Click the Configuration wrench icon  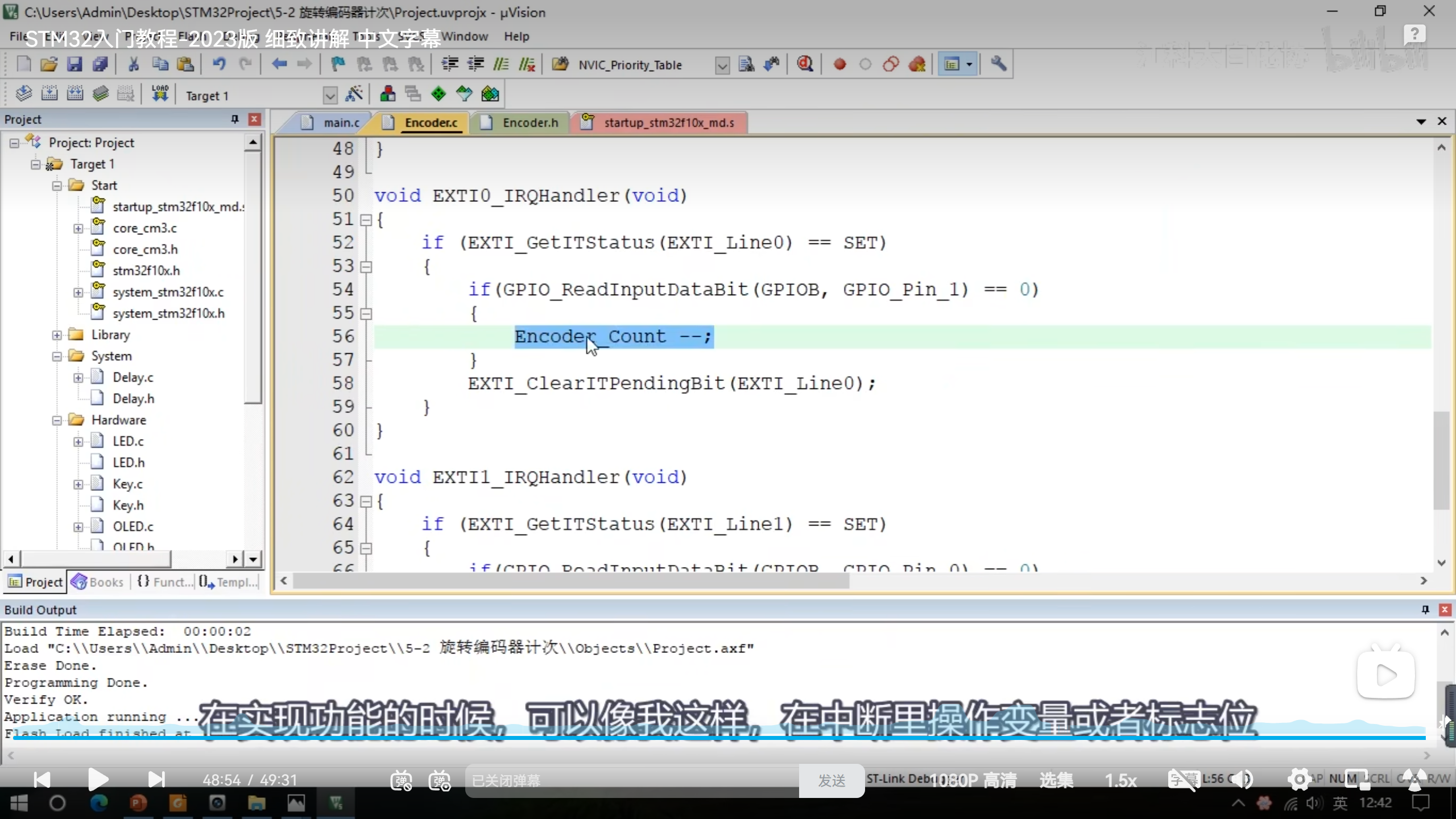click(x=998, y=64)
